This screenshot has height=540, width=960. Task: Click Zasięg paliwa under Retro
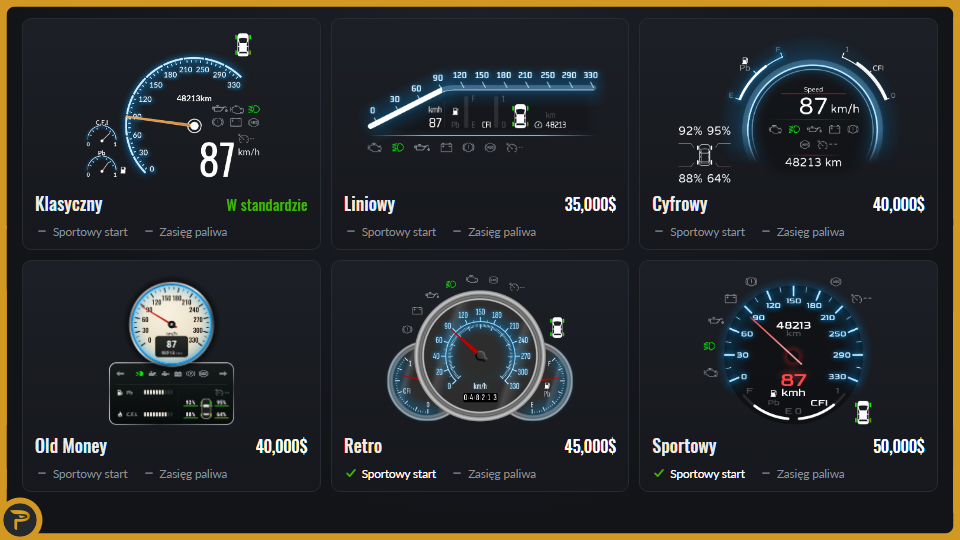[x=502, y=474]
